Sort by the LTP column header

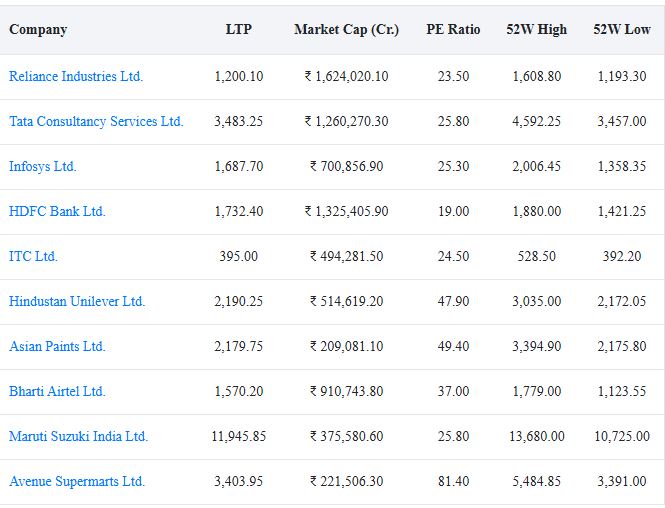pos(239,29)
